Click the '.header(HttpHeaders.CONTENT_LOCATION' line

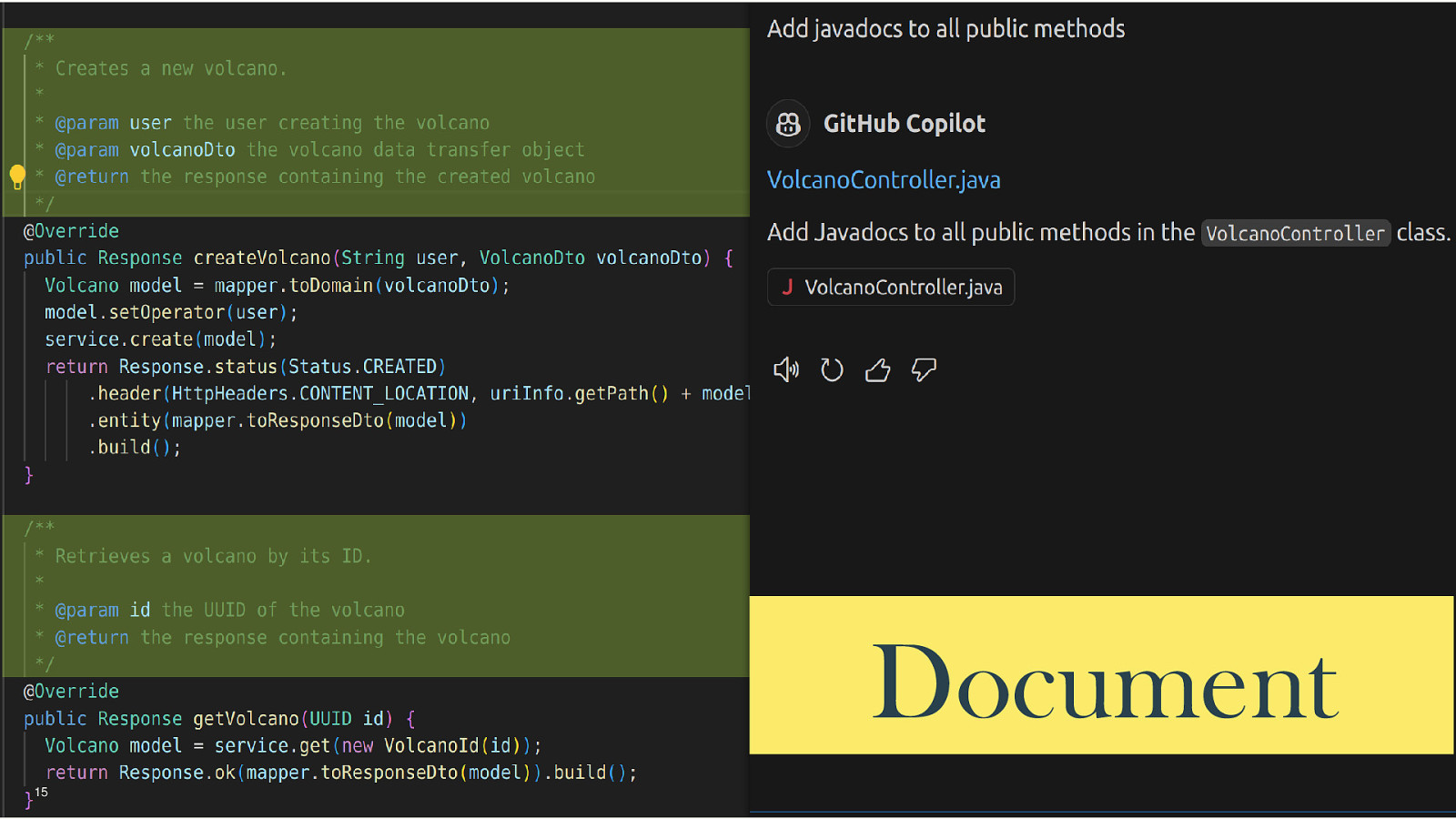point(419,394)
